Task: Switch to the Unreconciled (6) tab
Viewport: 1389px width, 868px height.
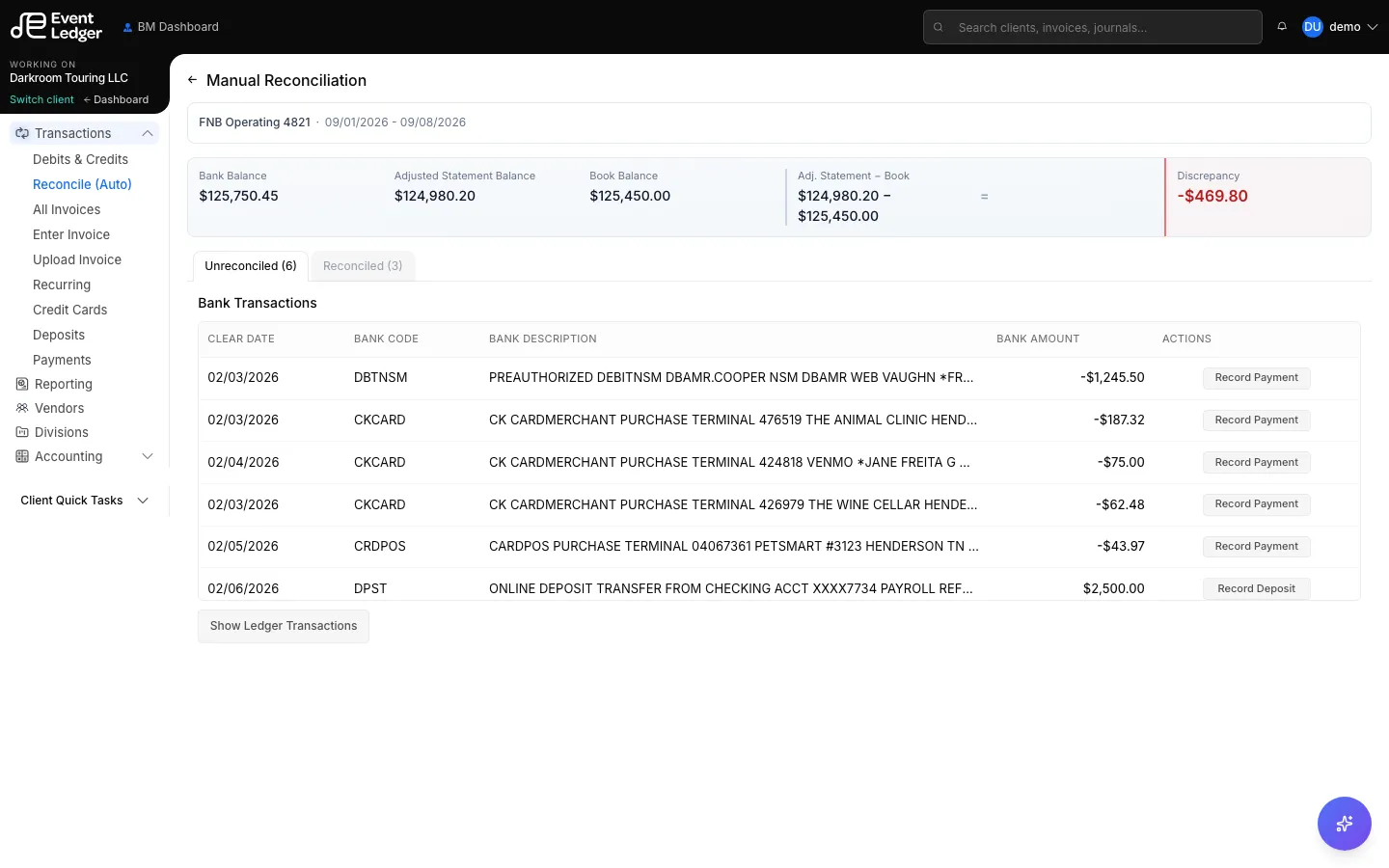Action: coord(251,266)
